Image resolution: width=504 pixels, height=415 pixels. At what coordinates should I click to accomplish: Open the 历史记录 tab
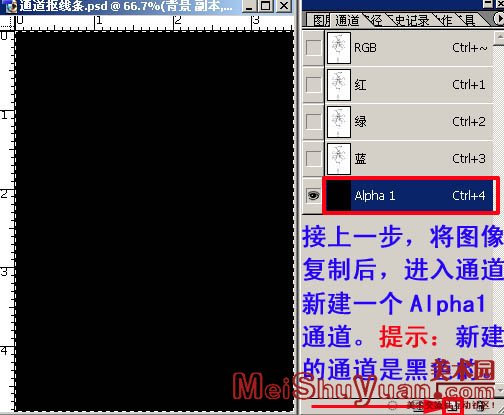pos(411,20)
